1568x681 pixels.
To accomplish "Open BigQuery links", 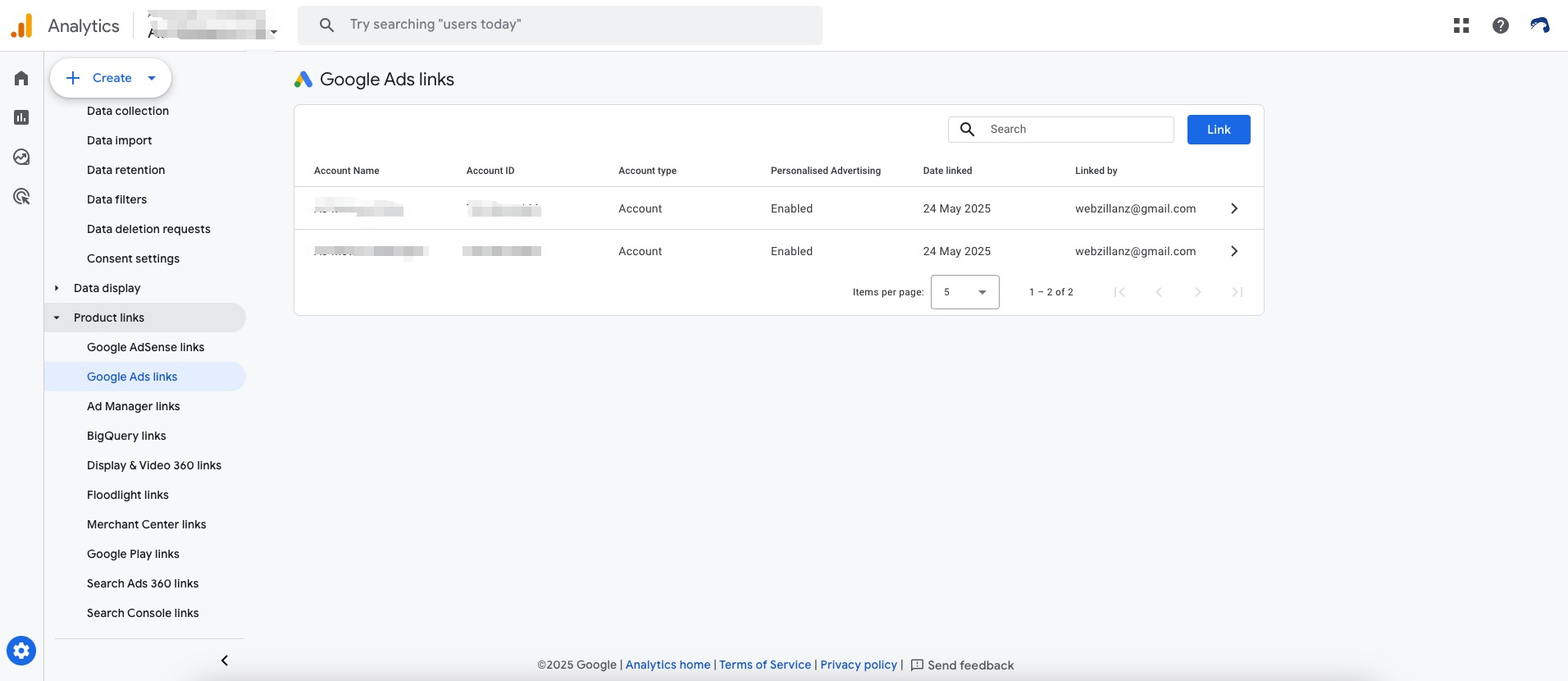I will pyautogui.click(x=126, y=436).
